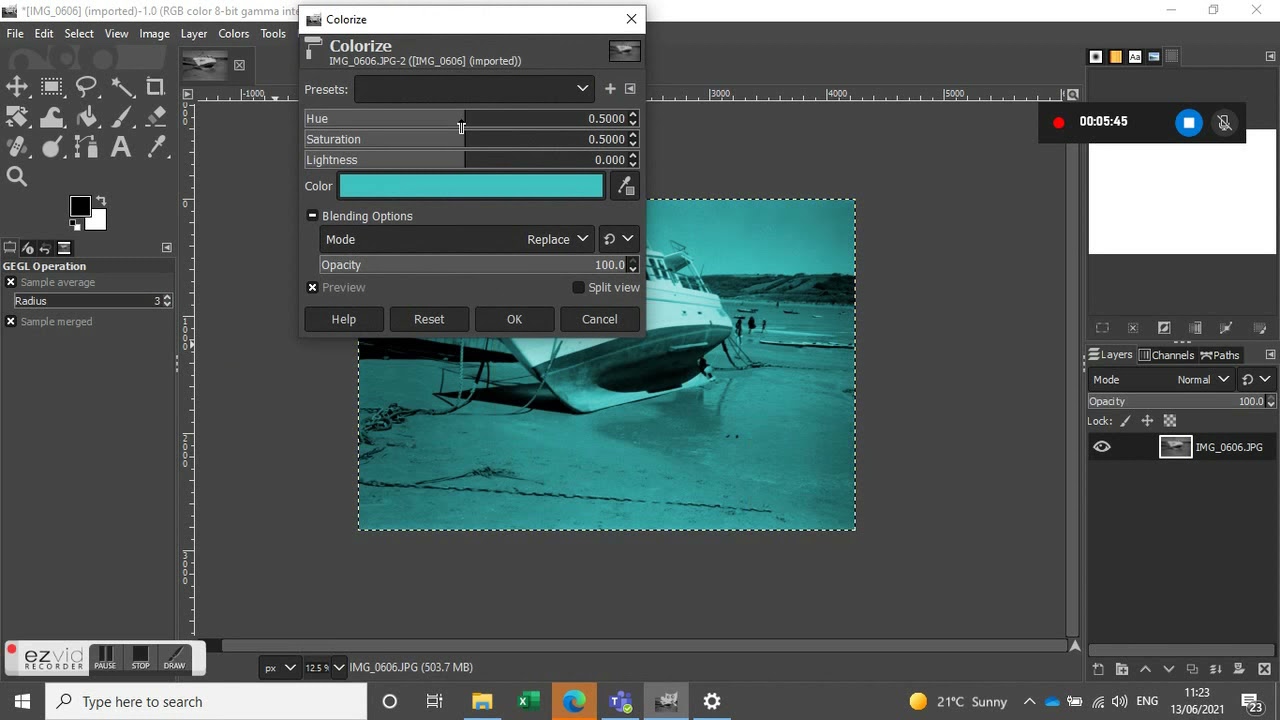Click the OK button in Colorize

coord(514,319)
